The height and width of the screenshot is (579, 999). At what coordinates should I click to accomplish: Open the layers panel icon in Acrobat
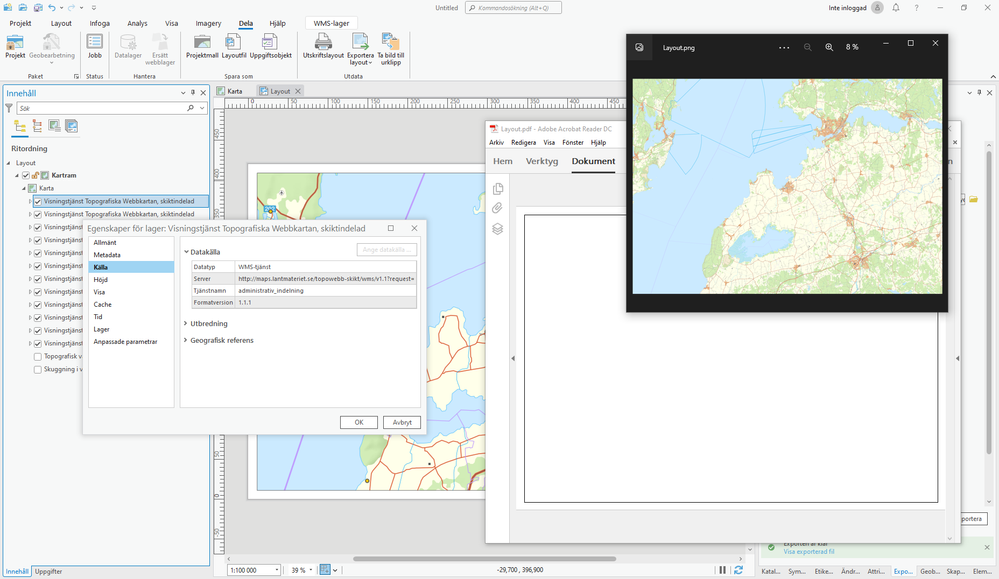point(497,229)
